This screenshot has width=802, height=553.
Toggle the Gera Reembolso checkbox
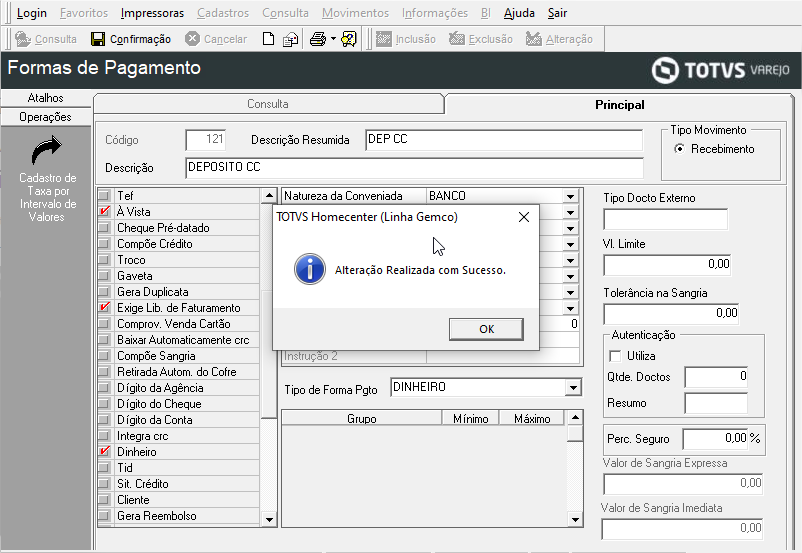(x=104, y=515)
